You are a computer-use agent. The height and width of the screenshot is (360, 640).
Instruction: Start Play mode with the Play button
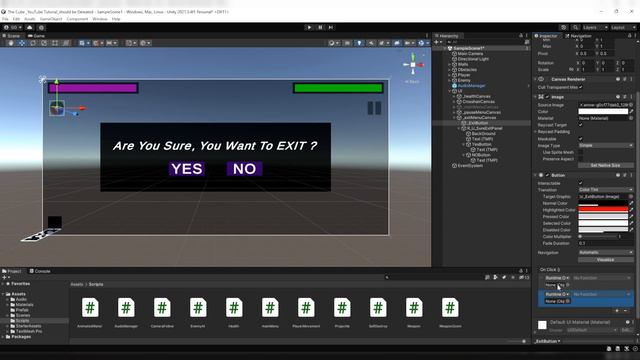pos(309,27)
